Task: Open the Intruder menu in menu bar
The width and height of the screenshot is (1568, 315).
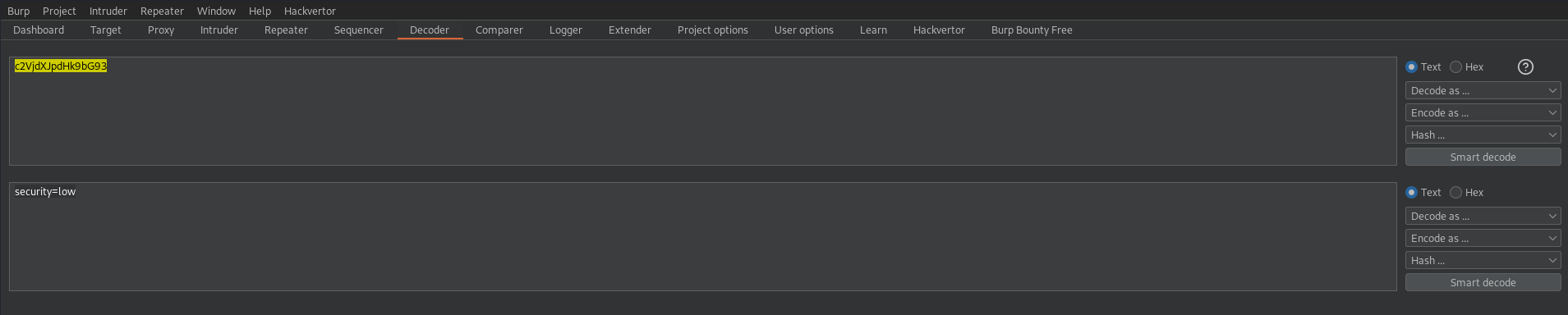Action: (108, 11)
